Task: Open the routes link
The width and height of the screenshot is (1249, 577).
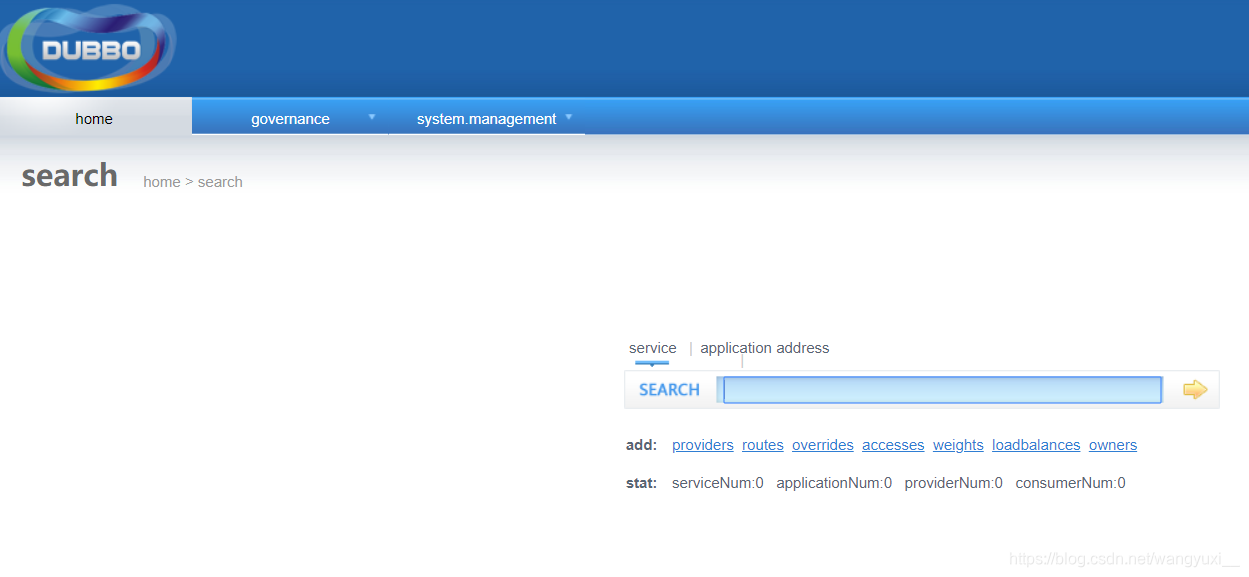Action: coord(763,445)
